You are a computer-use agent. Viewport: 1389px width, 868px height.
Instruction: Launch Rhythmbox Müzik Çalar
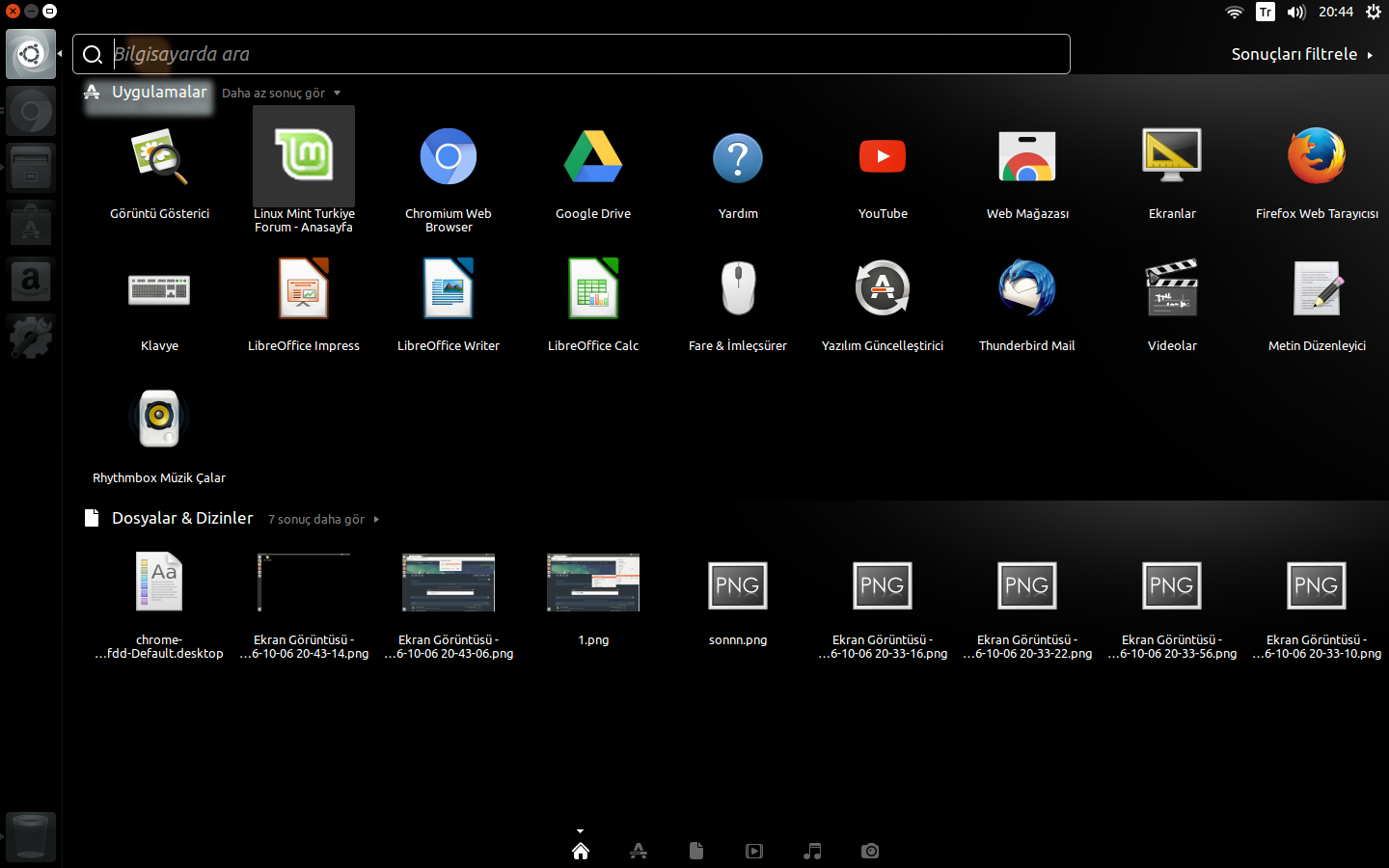pyautogui.click(x=159, y=420)
